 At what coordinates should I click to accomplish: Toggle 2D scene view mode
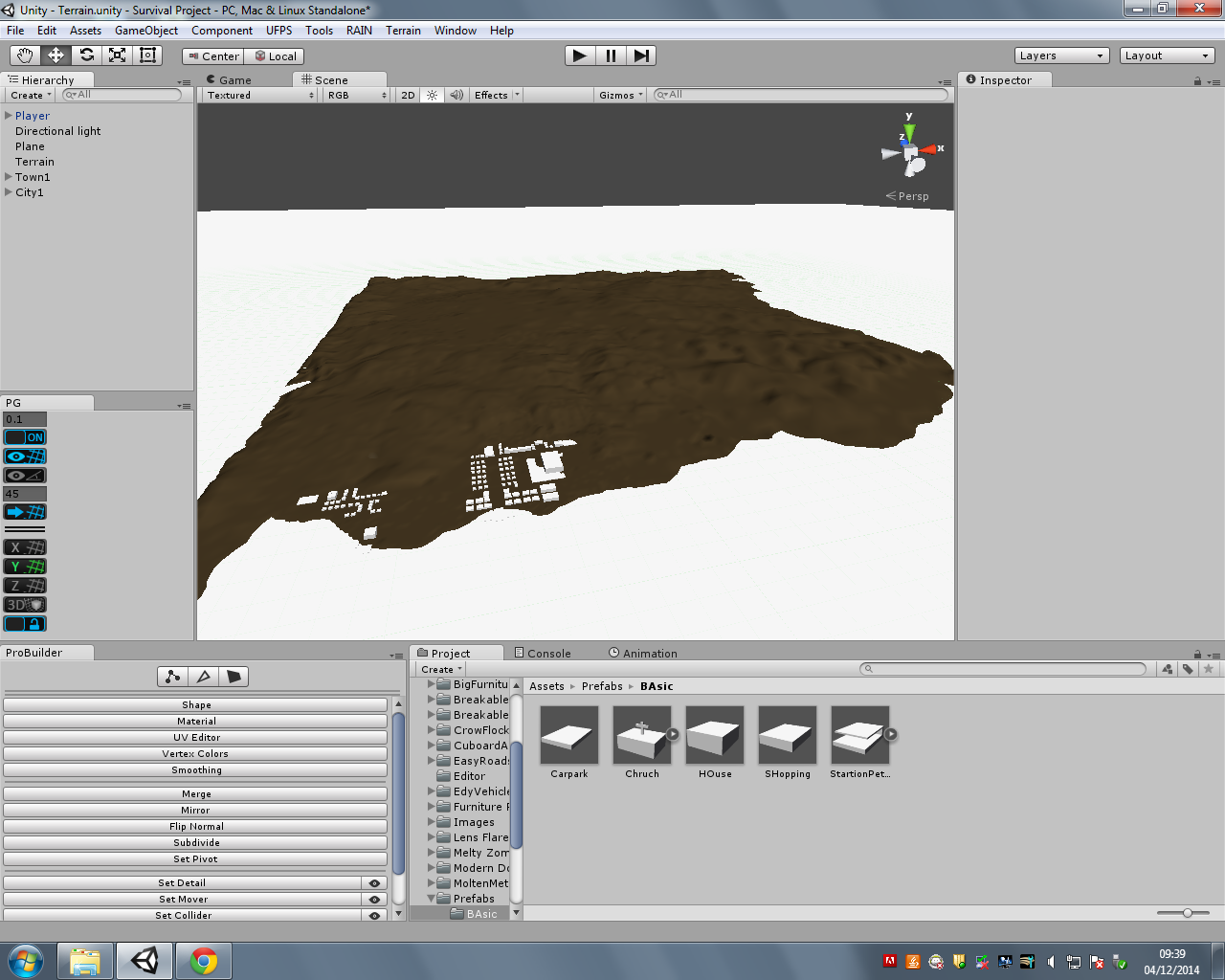pyautogui.click(x=408, y=95)
